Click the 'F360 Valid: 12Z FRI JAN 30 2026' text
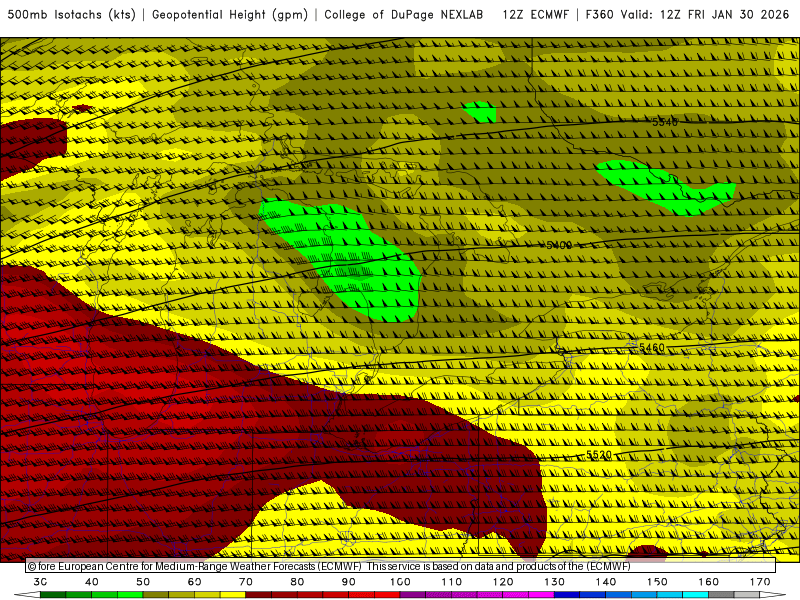The image size is (800, 600). click(x=687, y=15)
